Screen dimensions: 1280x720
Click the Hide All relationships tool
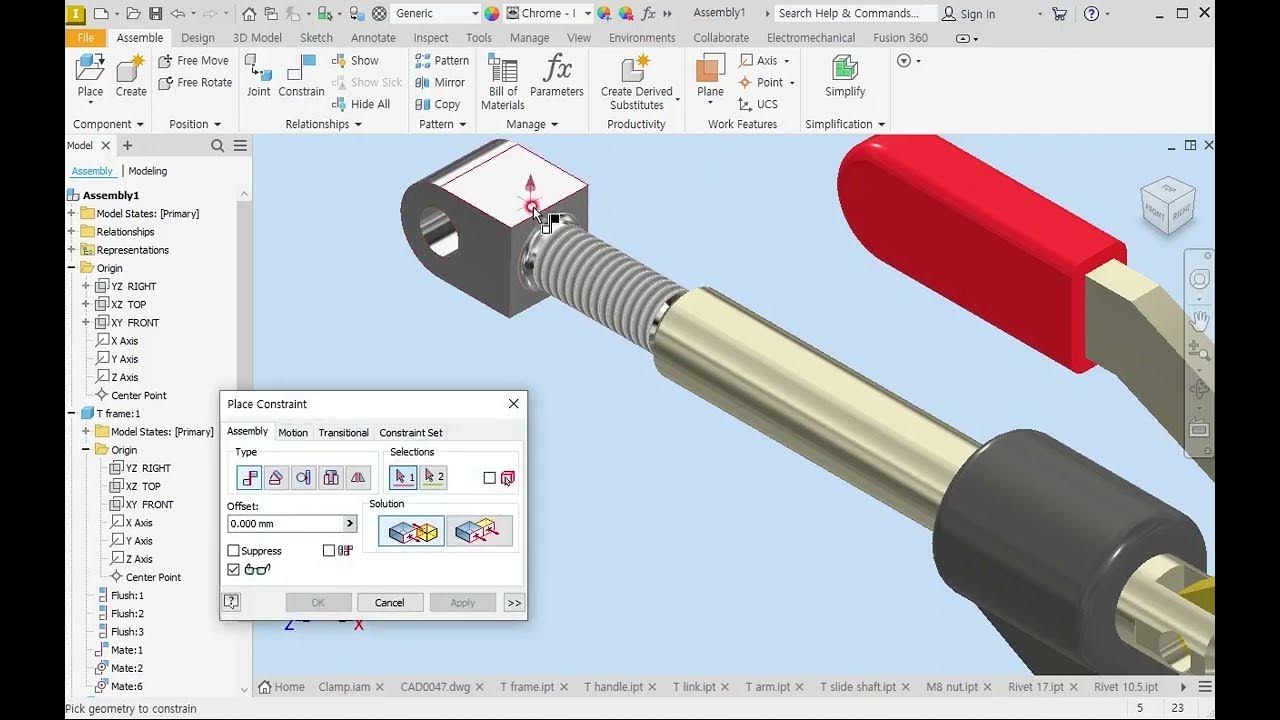tap(361, 104)
